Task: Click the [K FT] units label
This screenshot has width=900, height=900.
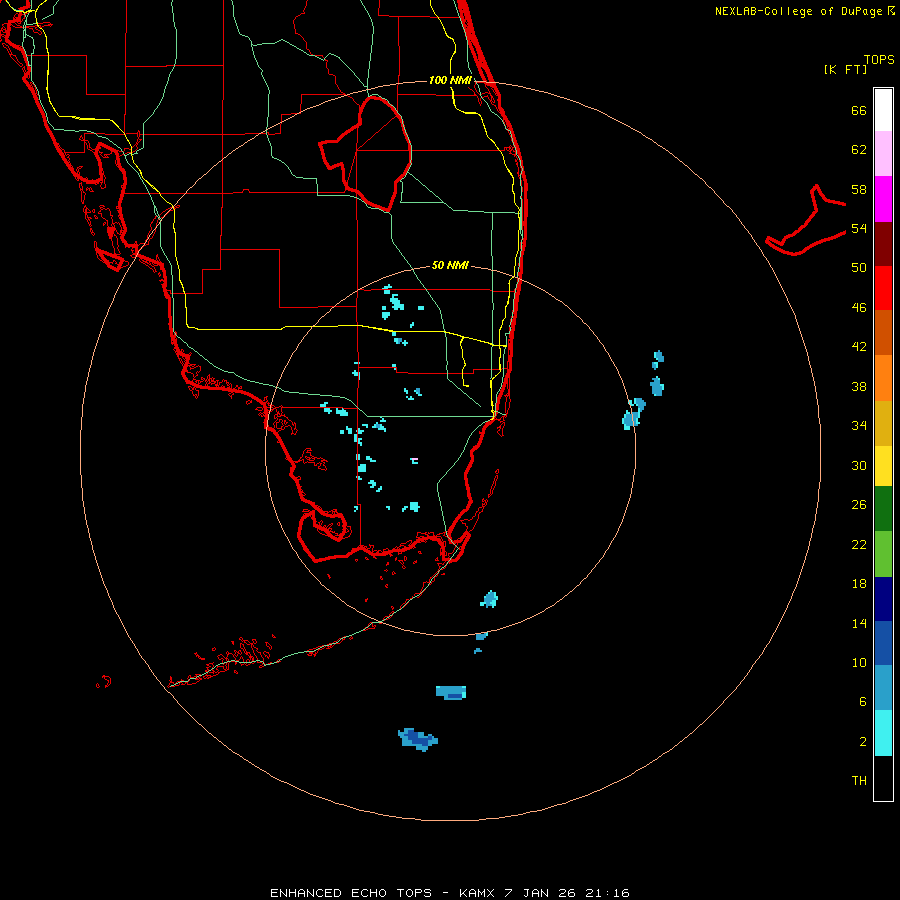Action: 845,69
